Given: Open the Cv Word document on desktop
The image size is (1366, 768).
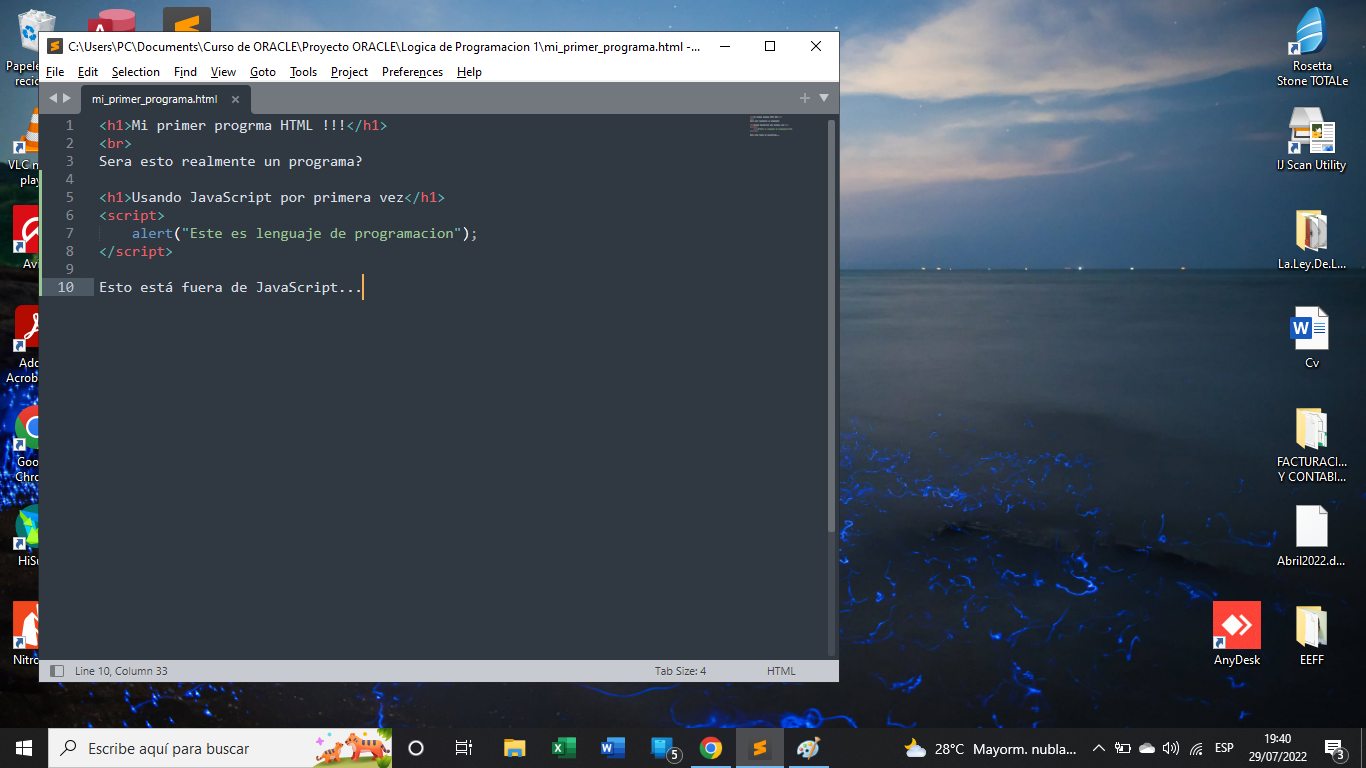Looking at the screenshot, I should tap(1311, 338).
